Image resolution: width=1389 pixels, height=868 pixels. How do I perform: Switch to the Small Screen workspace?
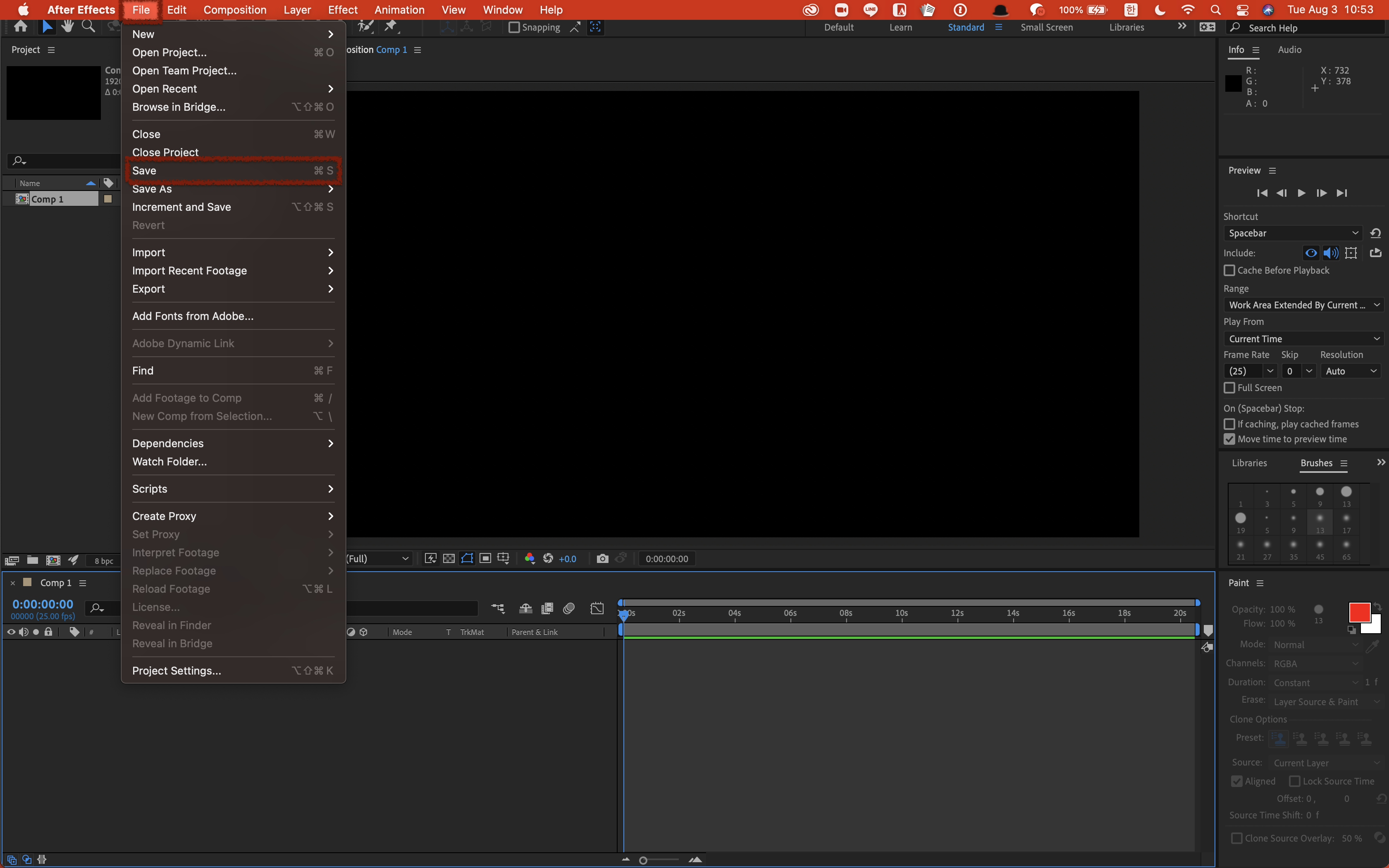1046,27
